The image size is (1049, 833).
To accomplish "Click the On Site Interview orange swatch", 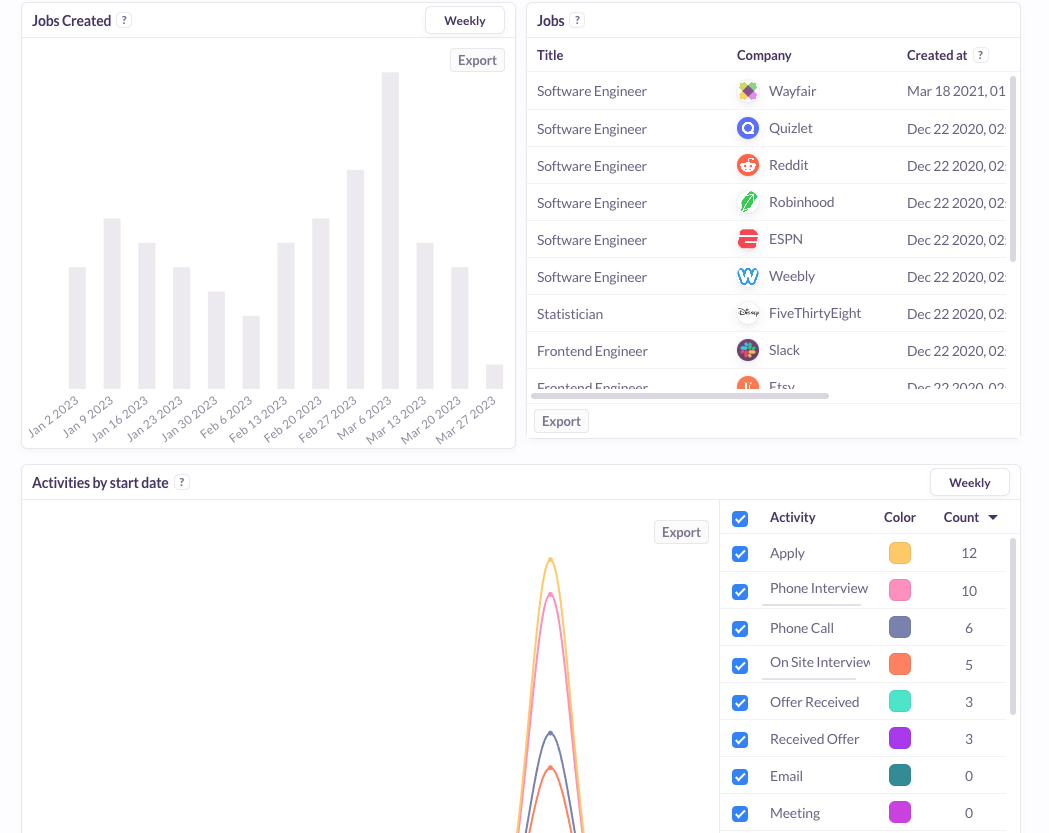I will tap(900, 664).
